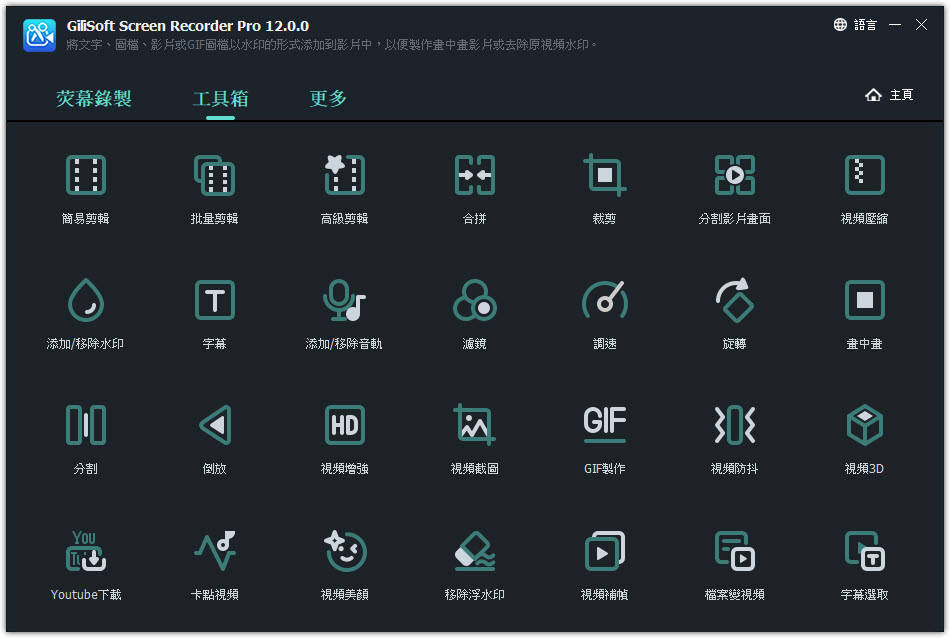Switch to the 熒幕錄製 tab
This screenshot has height=638, width=950.
(94, 98)
